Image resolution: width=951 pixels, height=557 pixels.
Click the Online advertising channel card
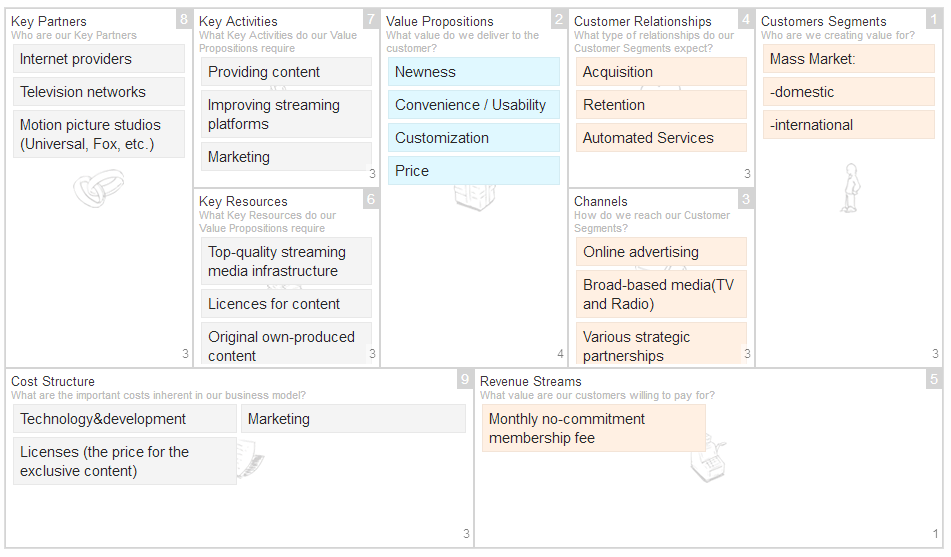(x=661, y=252)
